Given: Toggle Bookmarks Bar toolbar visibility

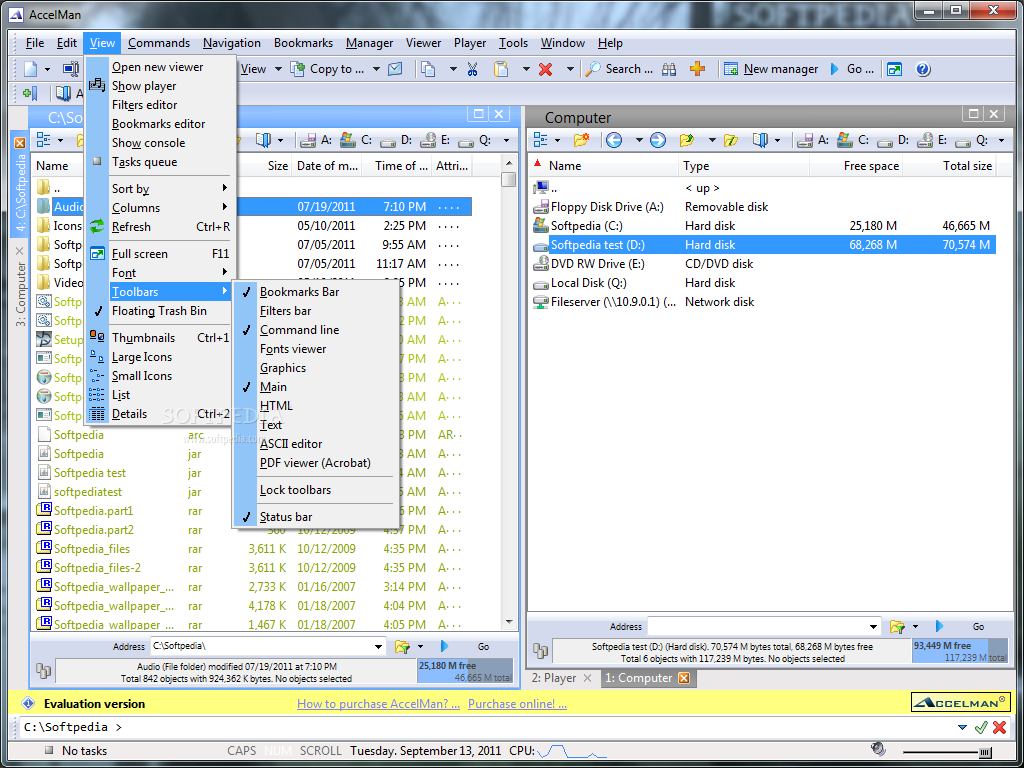Looking at the screenshot, I should 315,292.
